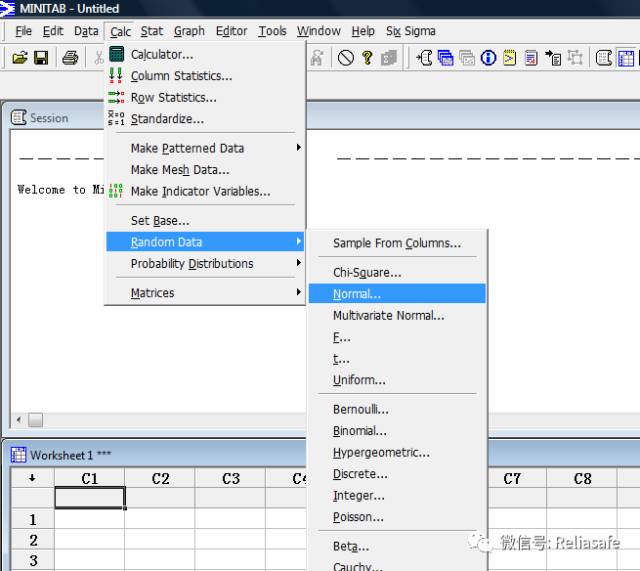The image size is (640, 571).
Task: Select Normal random data option
Action: point(397,294)
